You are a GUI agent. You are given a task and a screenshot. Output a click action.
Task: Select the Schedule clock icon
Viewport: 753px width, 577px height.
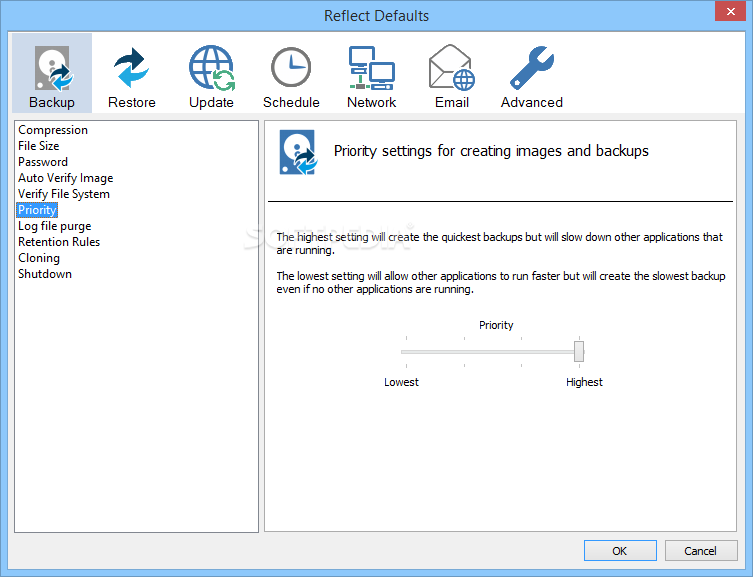point(291,68)
